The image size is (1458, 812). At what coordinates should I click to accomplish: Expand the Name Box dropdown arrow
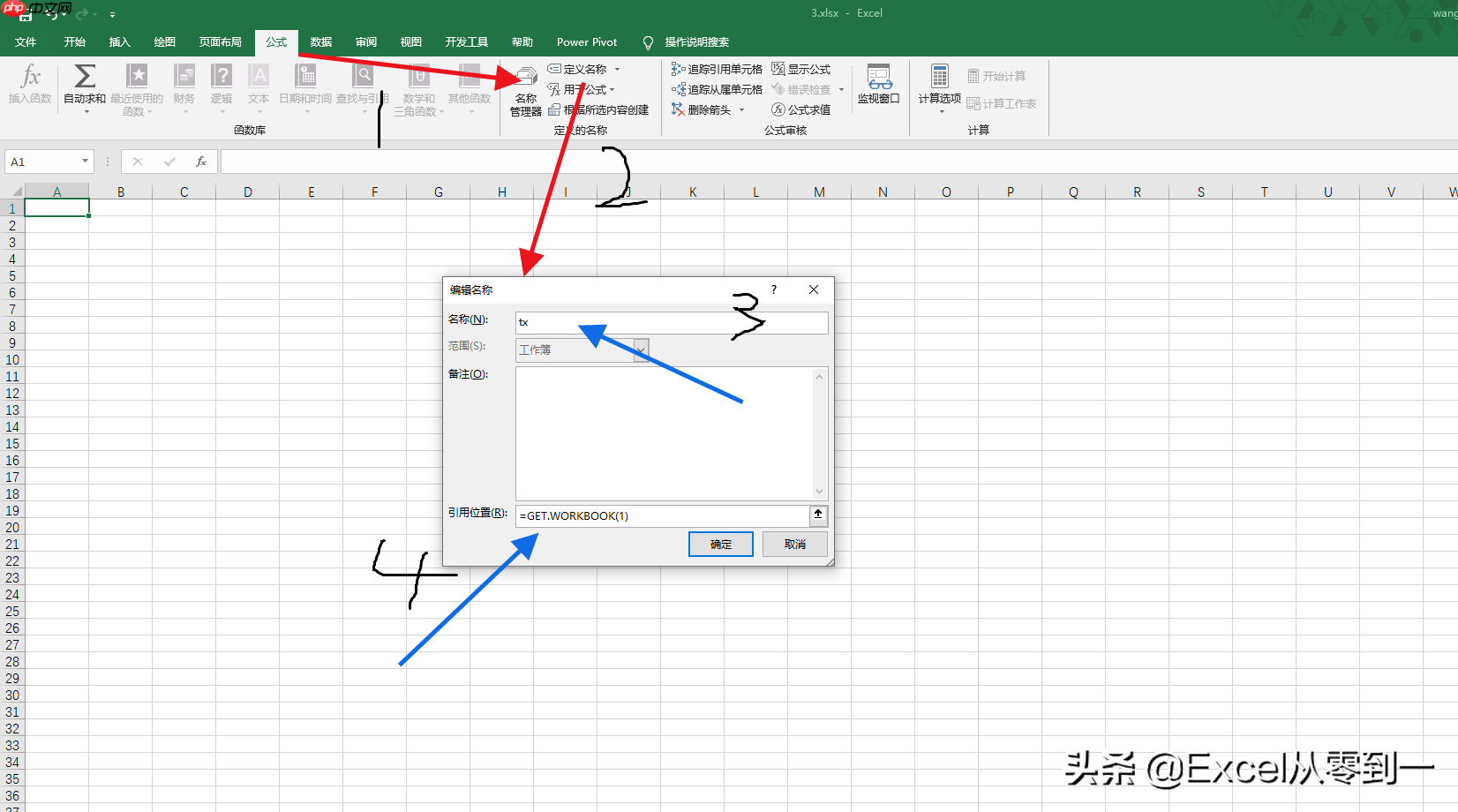coord(85,162)
